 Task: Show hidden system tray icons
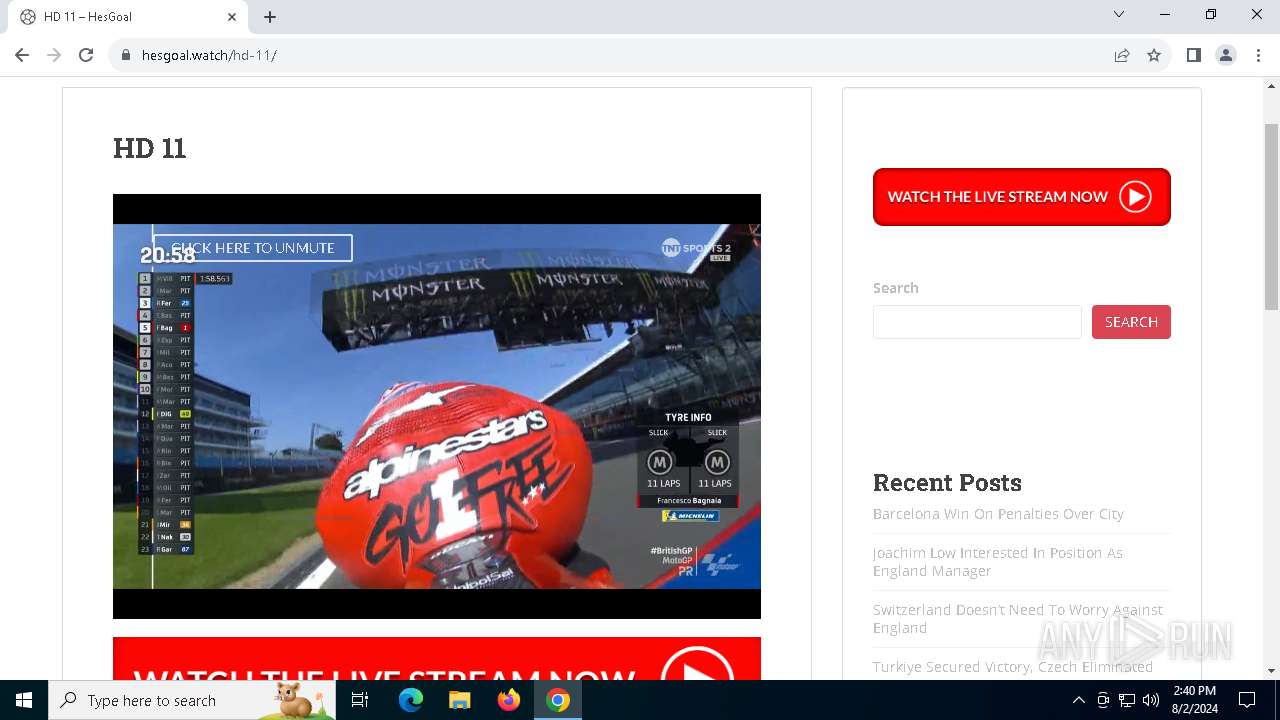(1078, 700)
